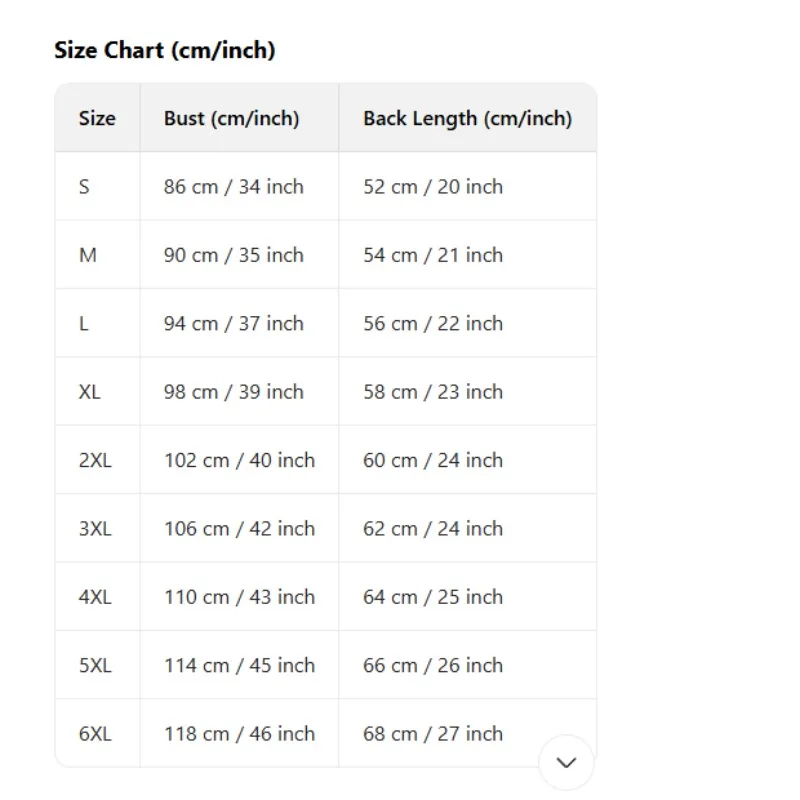Select the 3XL size cell
The width and height of the screenshot is (800, 800).
coord(95,529)
